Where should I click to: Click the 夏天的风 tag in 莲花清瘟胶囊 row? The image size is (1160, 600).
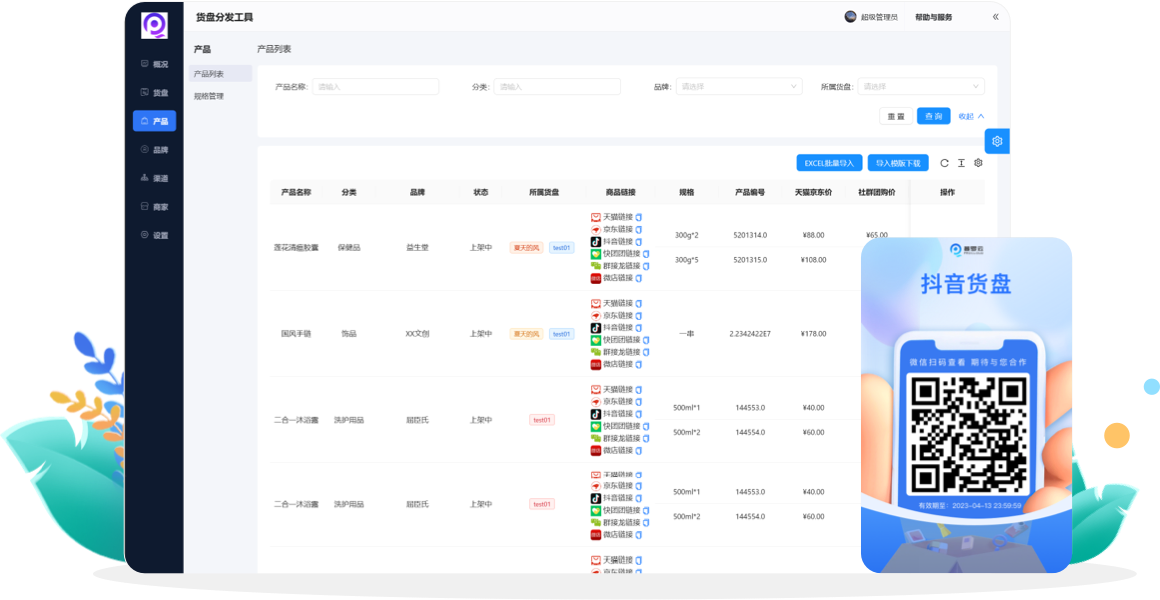point(527,248)
